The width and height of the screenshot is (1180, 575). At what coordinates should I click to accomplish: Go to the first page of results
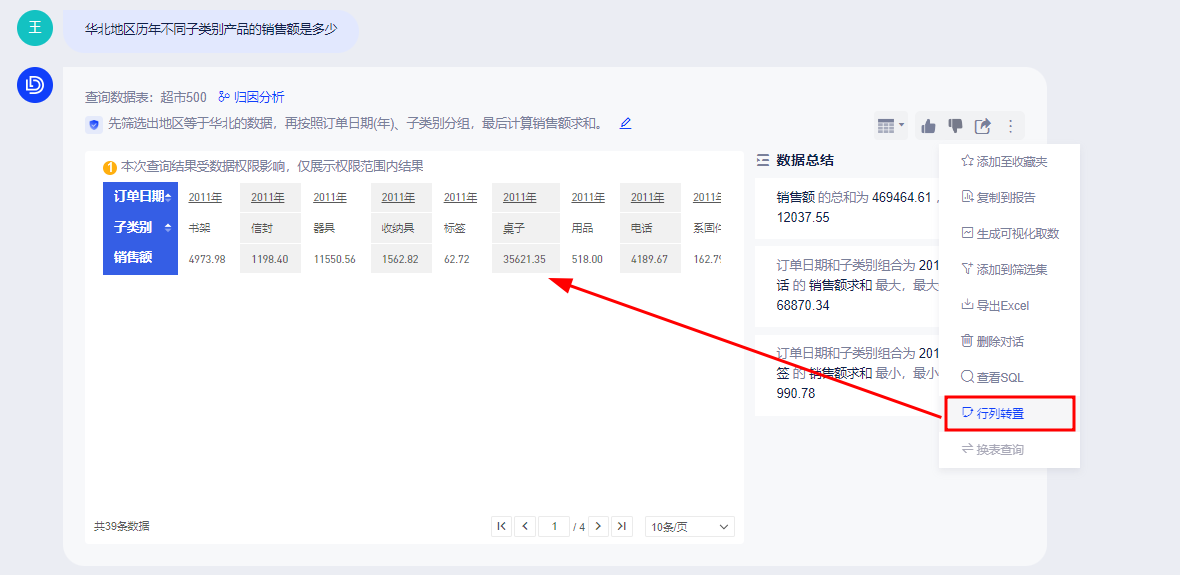coord(502,526)
